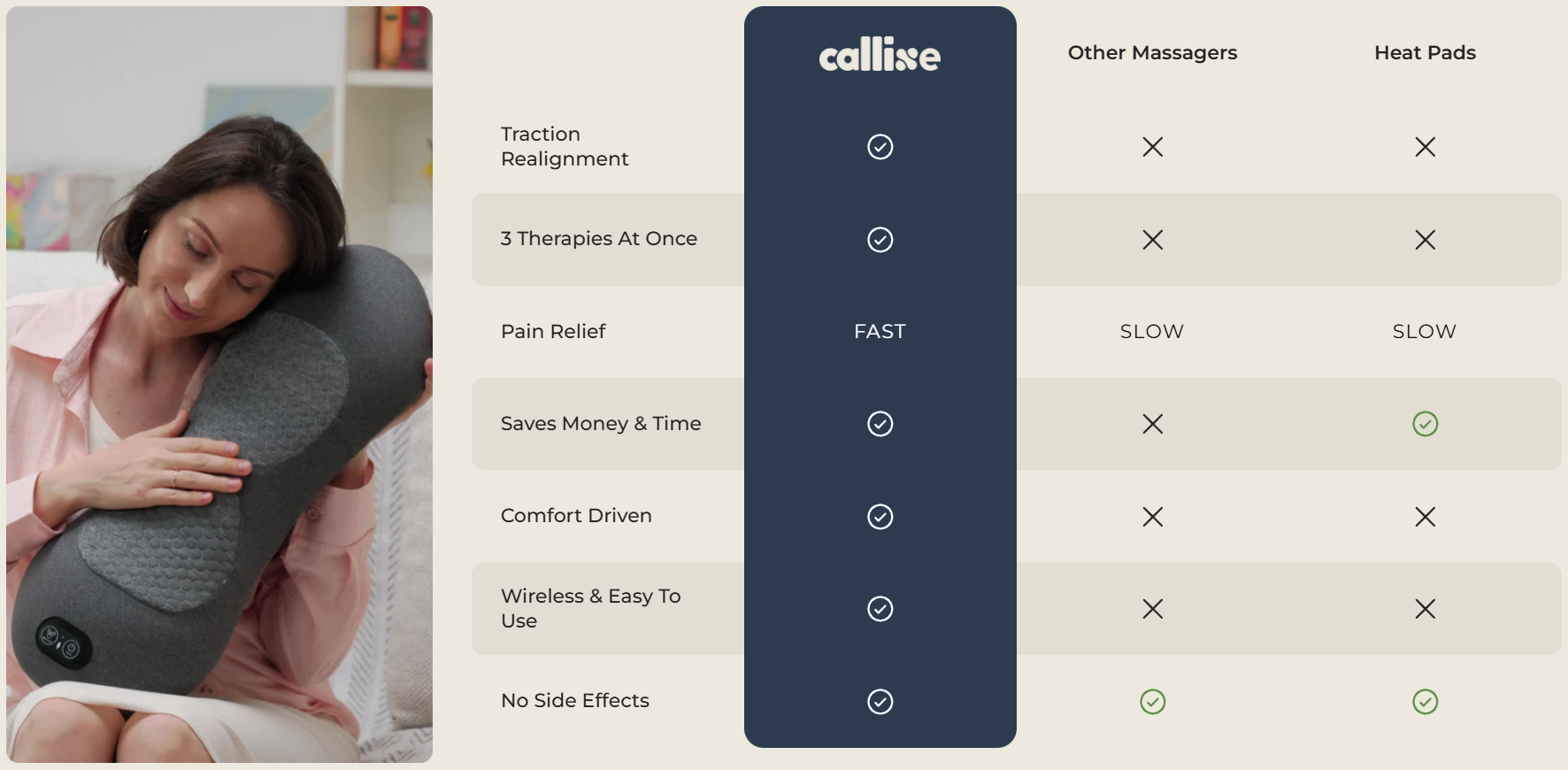
Task: Click the Callixe logo in header
Action: pyautogui.click(x=880, y=55)
